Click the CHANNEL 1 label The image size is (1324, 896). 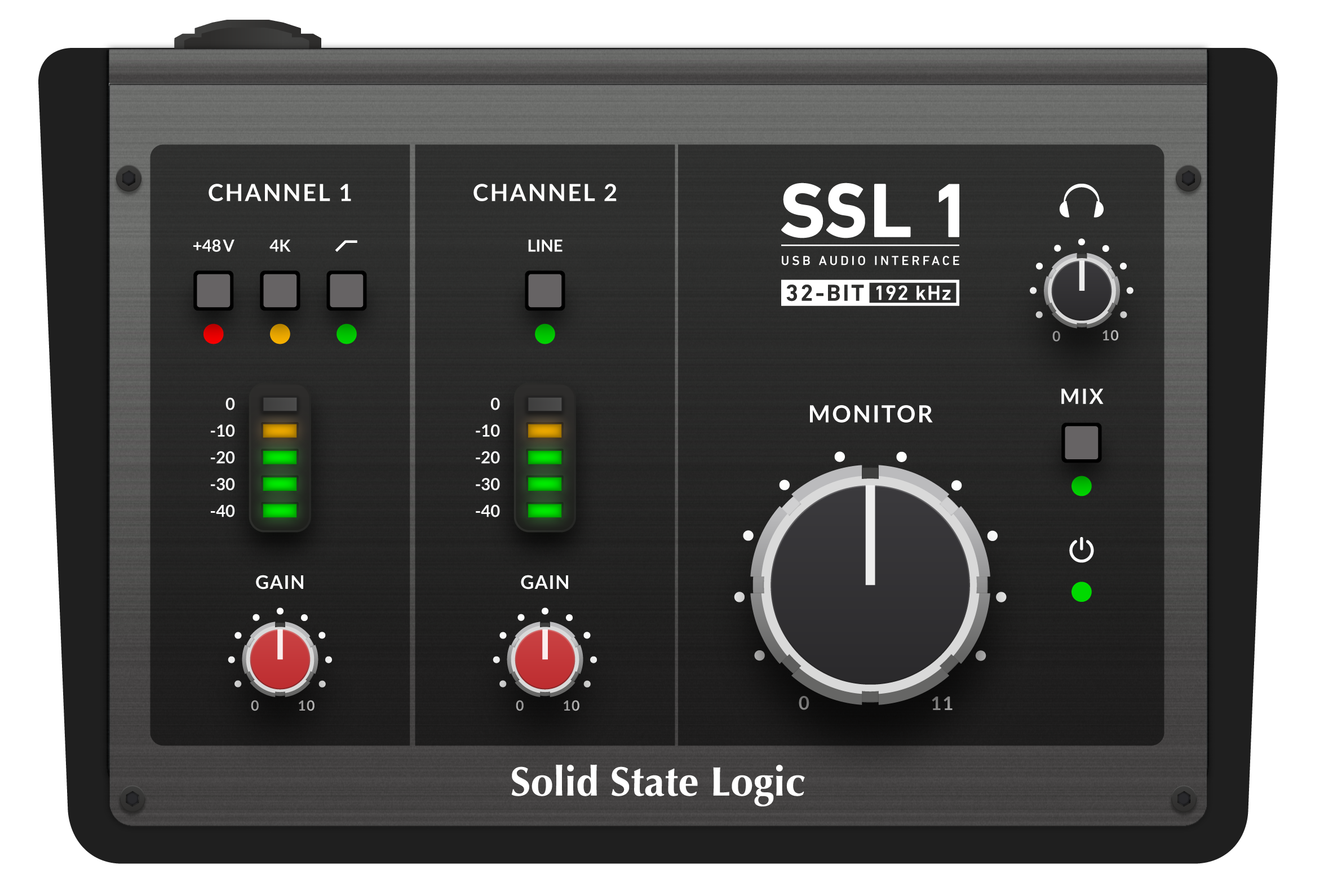pyautogui.click(x=280, y=193)
